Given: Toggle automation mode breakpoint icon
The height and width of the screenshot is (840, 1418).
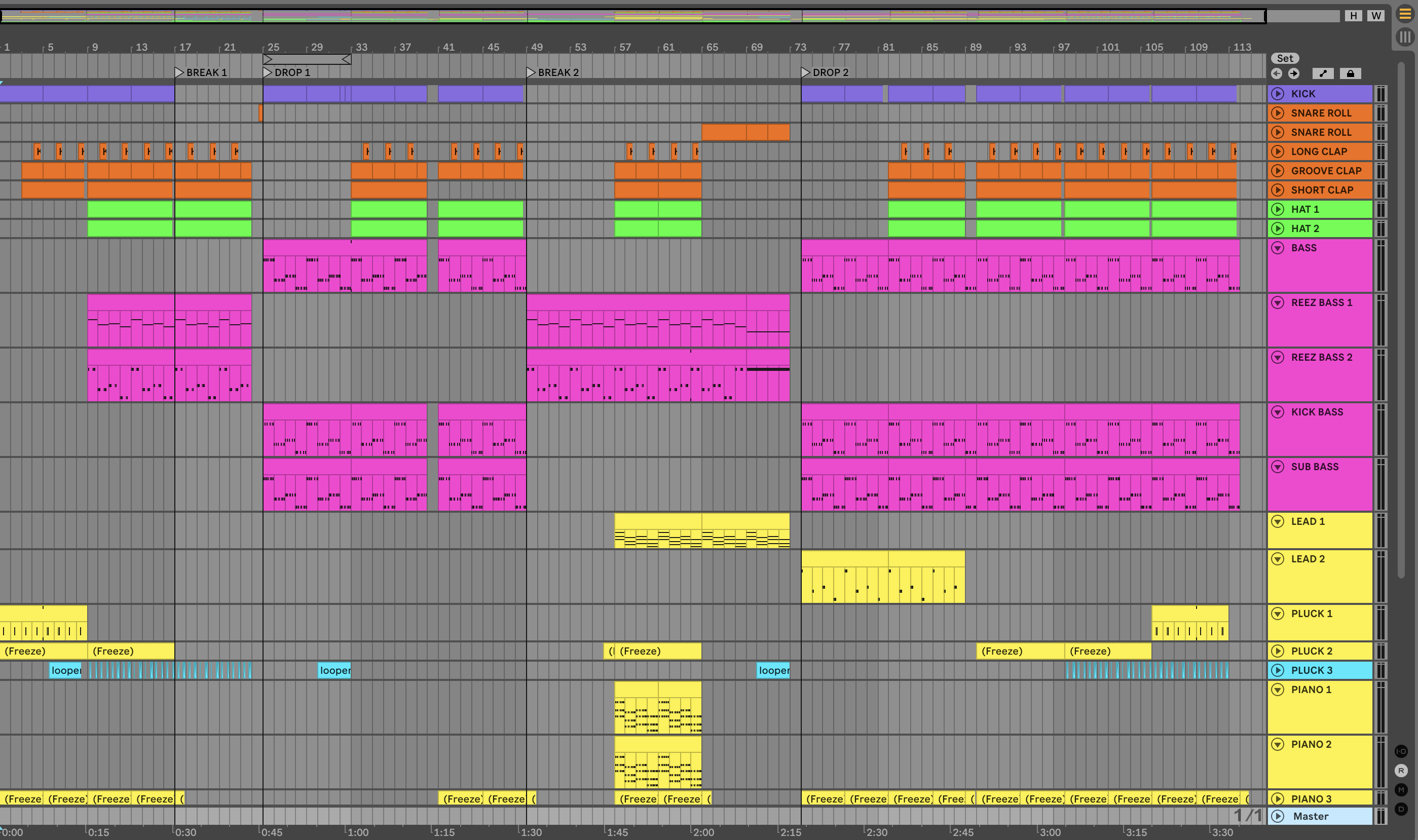Looking at the screenshot, I should tap(1323, 73).
